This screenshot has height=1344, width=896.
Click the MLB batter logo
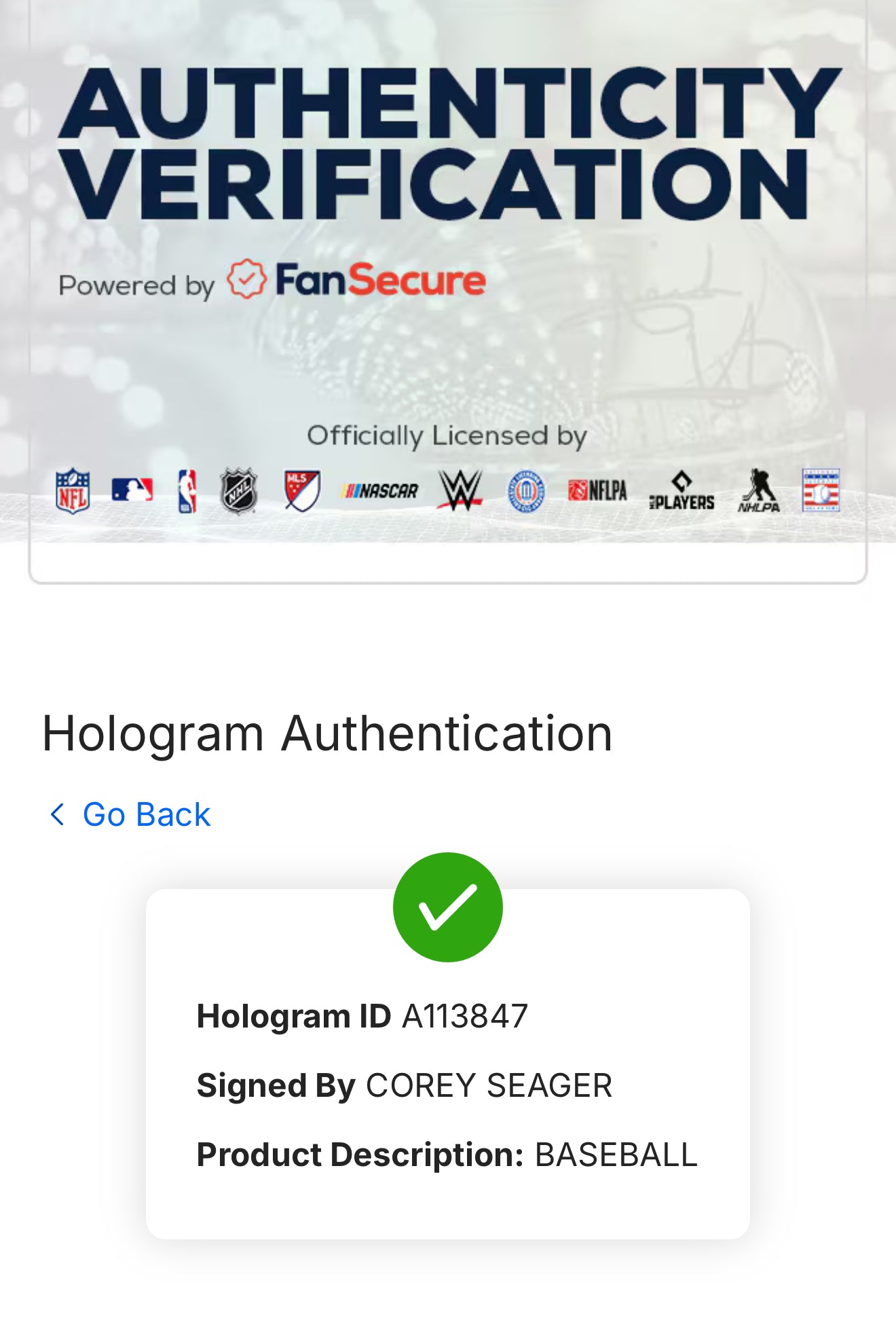[x=132, y=490]
